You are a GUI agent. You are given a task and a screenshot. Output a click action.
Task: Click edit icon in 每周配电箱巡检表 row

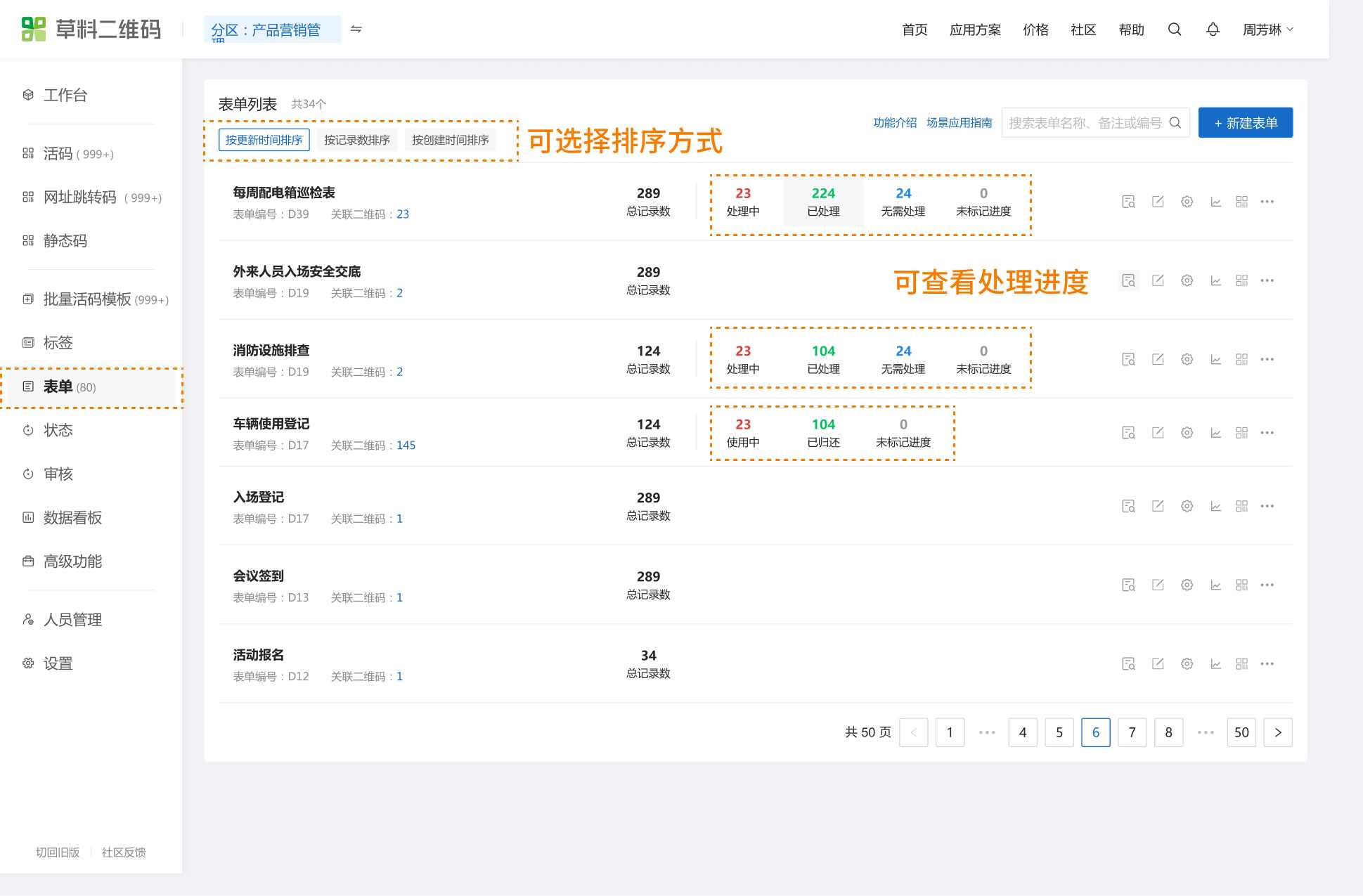pos(1158,202)
